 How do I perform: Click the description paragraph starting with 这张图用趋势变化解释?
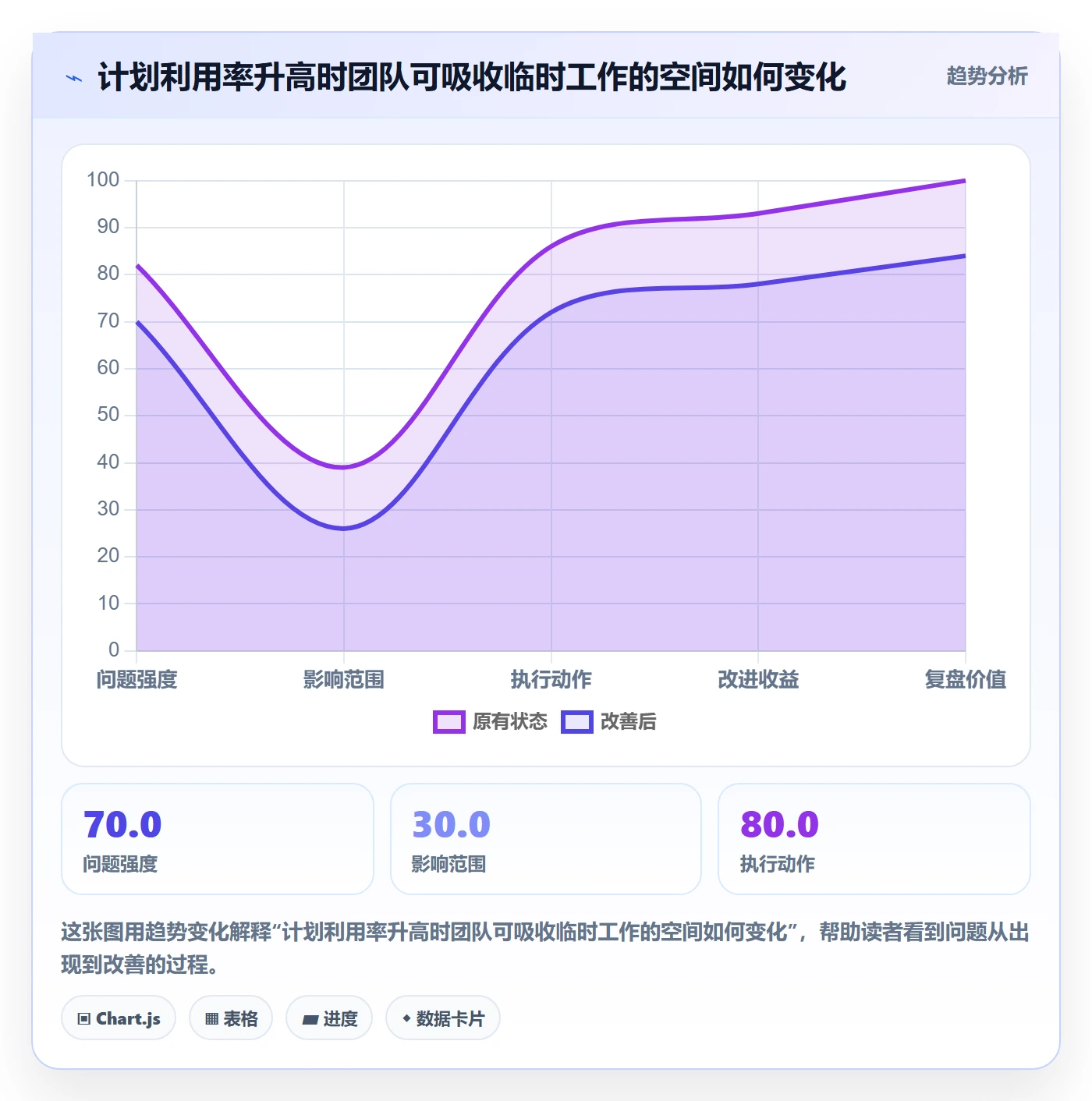click(x=546, y=948)
